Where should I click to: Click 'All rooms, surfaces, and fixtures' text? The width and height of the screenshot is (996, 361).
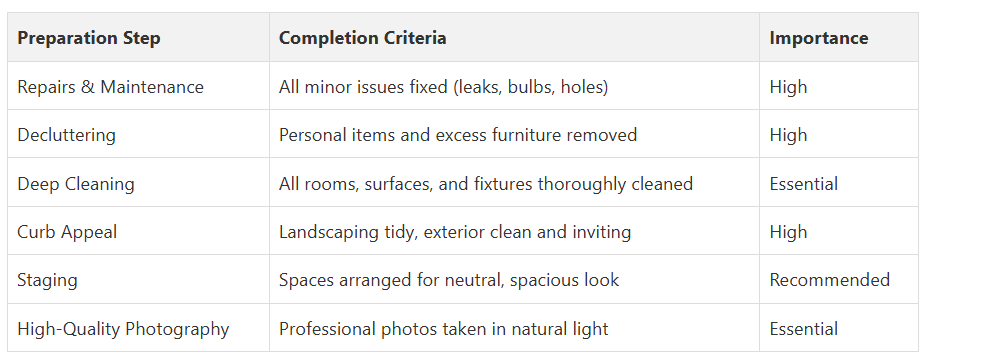click(x=408, y=184)
